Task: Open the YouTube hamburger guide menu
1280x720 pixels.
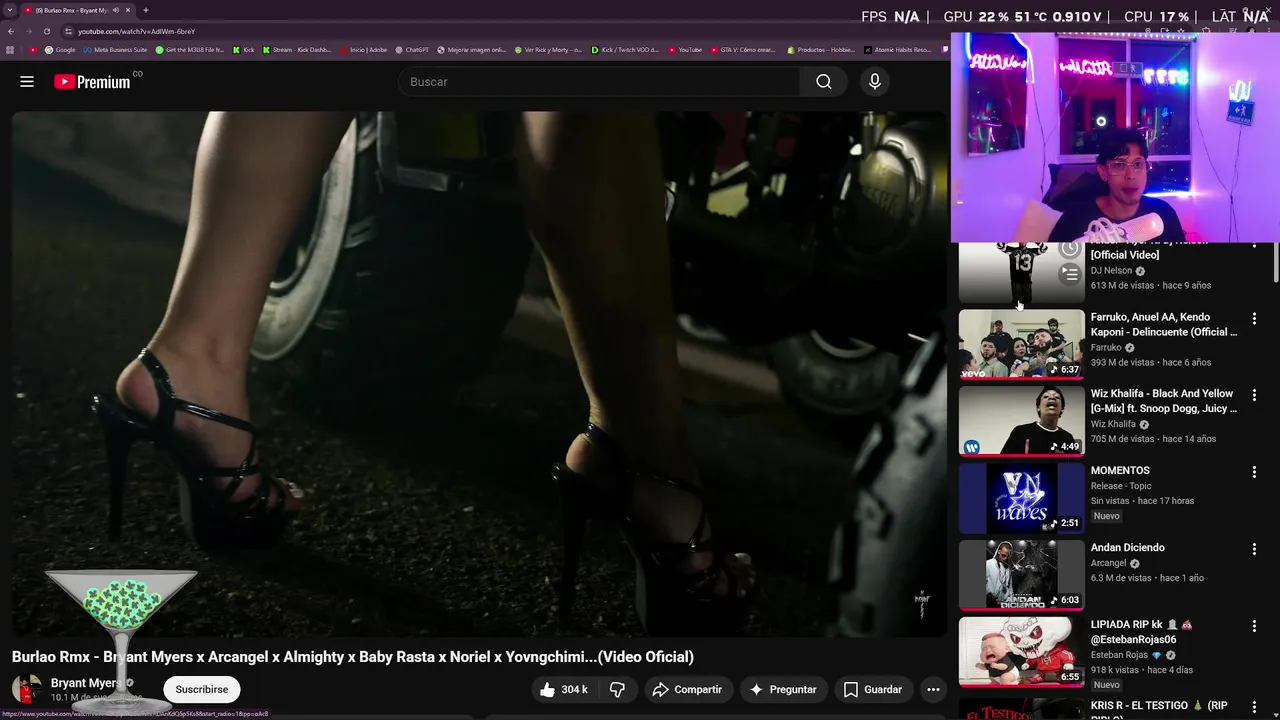Action: click(x=27, y=82)
